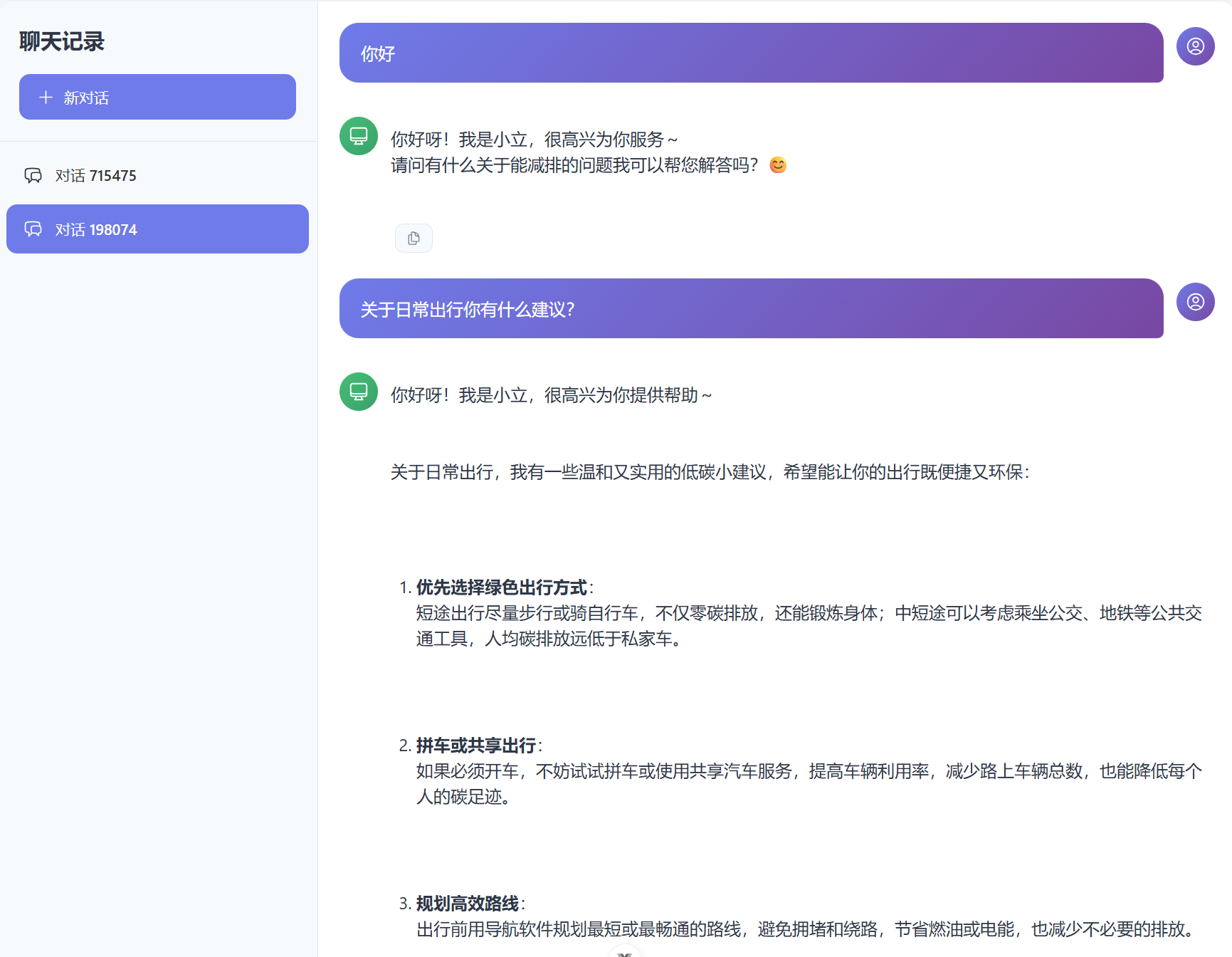Click the user avatar beside the 你好 bubble
Screen dimensions: 1232x957
(x=1195, y=46)
